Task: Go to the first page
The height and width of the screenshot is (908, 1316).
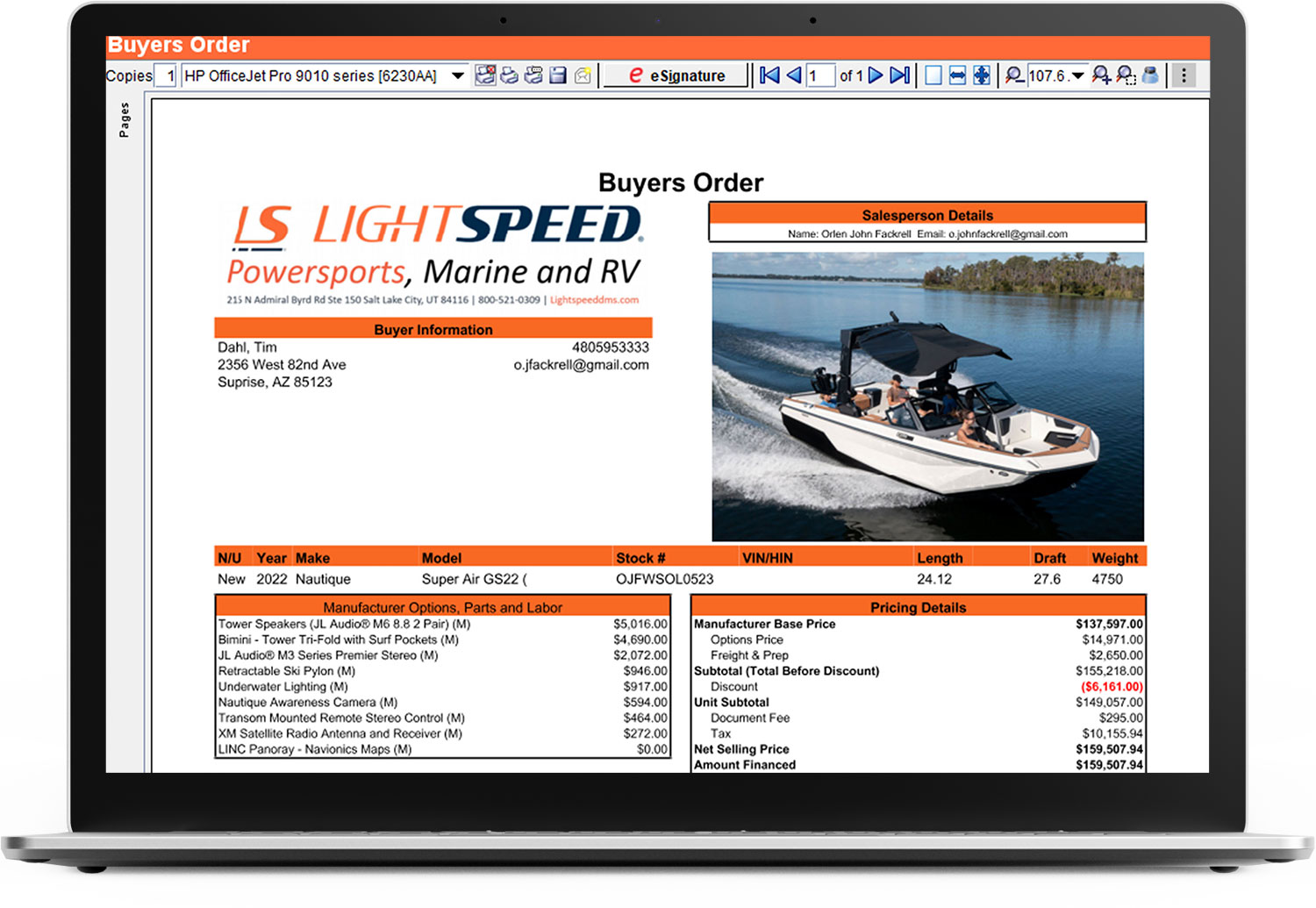Action: coord(769,75)
